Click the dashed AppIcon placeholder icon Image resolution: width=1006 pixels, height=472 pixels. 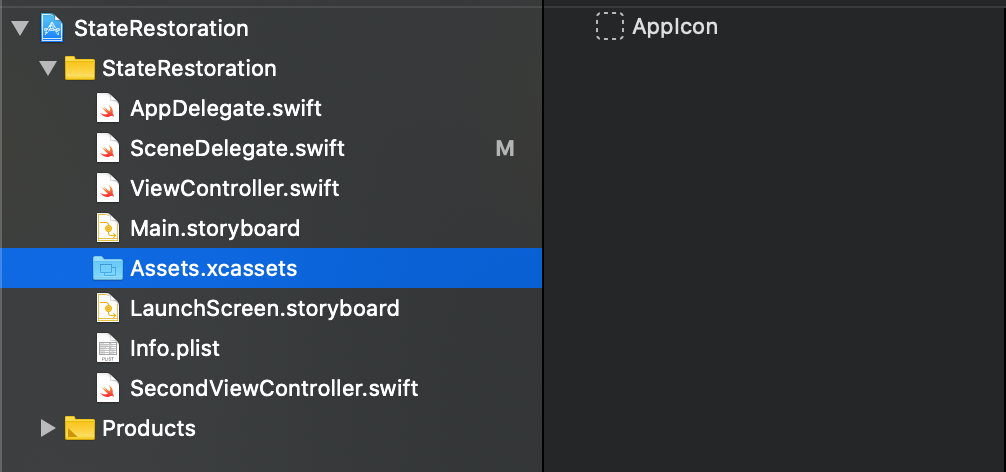click(x=610, y=26)
